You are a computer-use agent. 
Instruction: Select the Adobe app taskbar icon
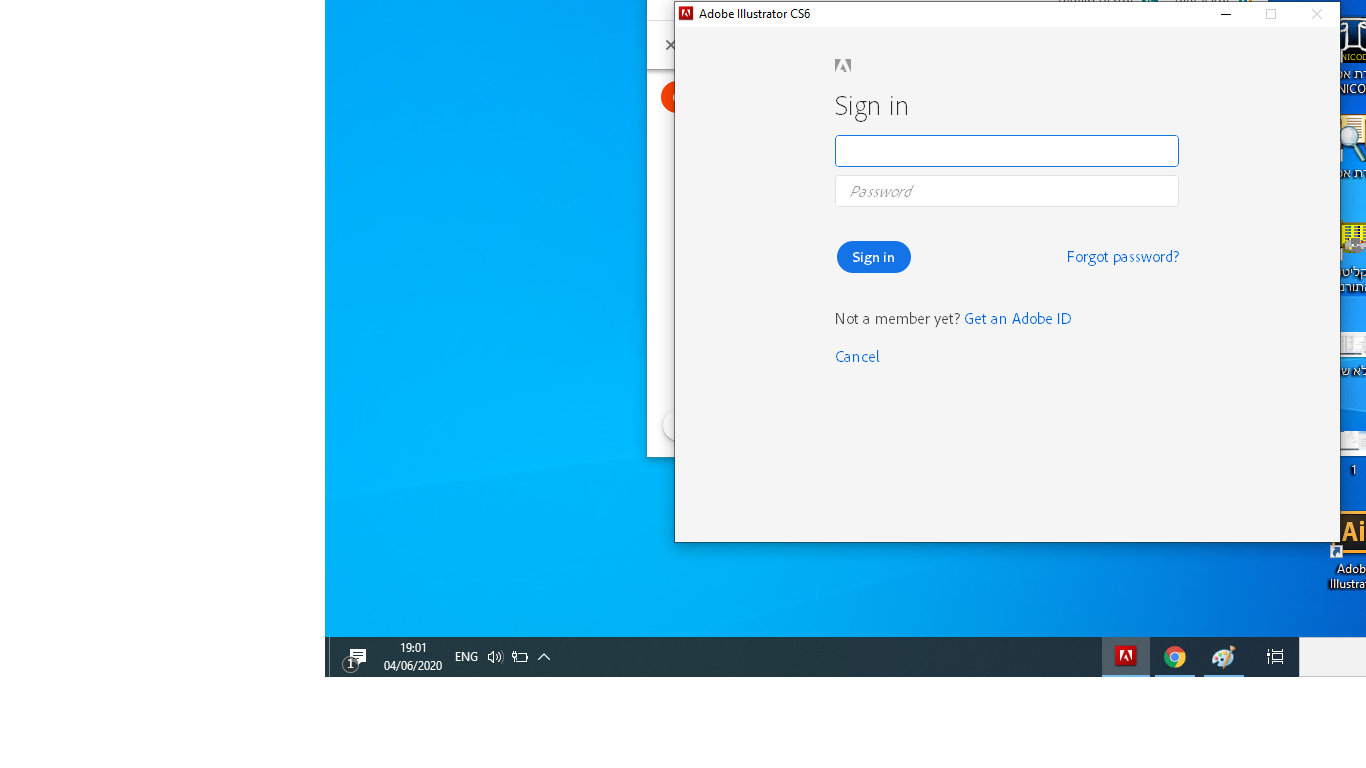tap(1126, 657)
